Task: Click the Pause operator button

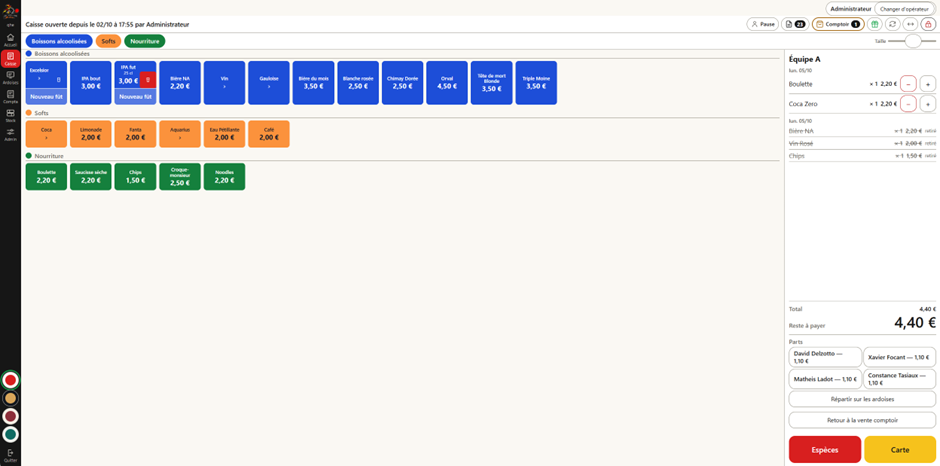Action: [x=762, y=24]
